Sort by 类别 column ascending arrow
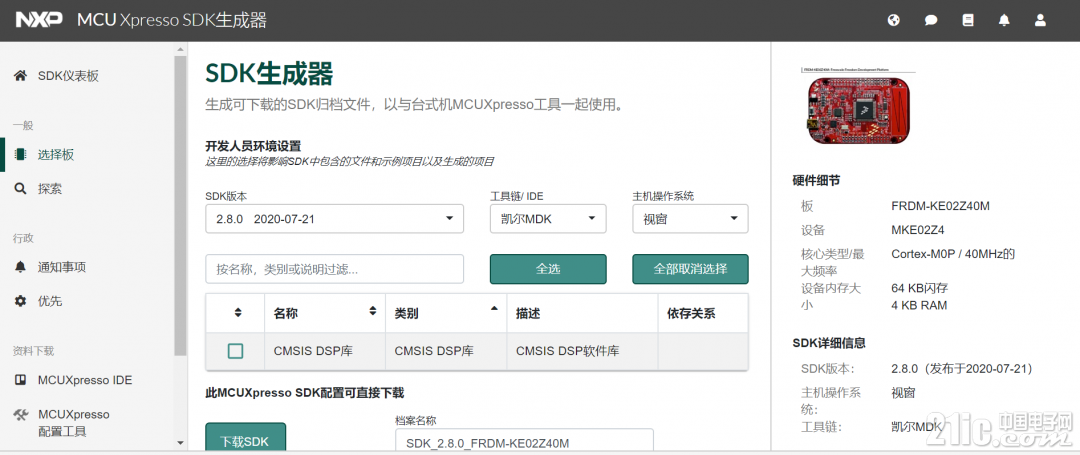This screenshot has width=1080, height=455. [x=493, y=309]
